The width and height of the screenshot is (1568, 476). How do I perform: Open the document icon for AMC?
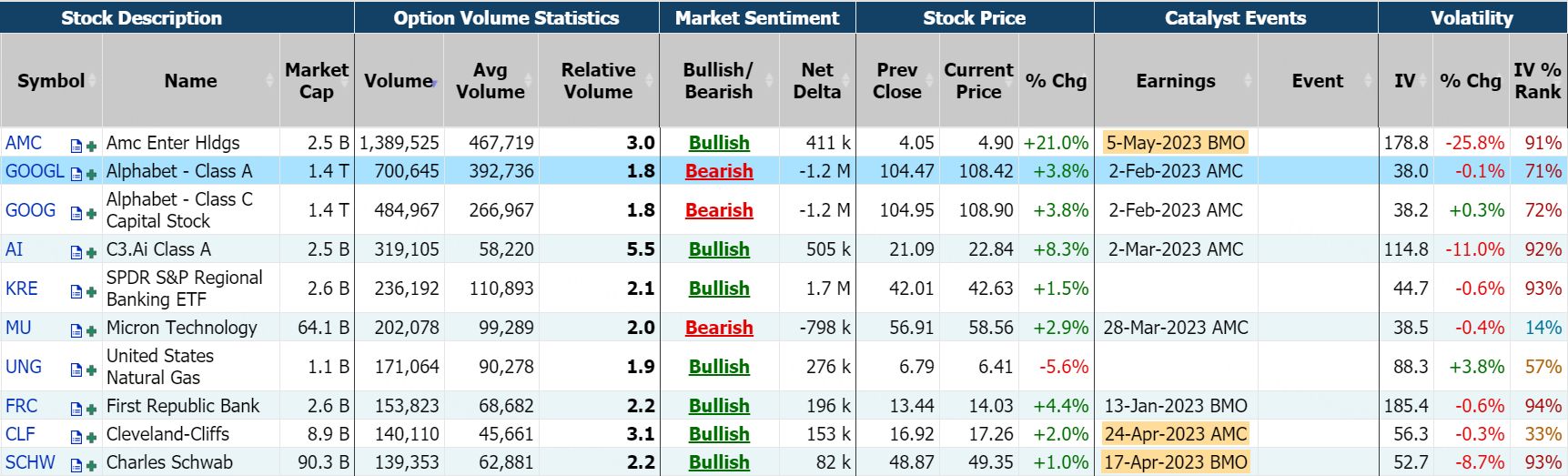pos(76,146)
